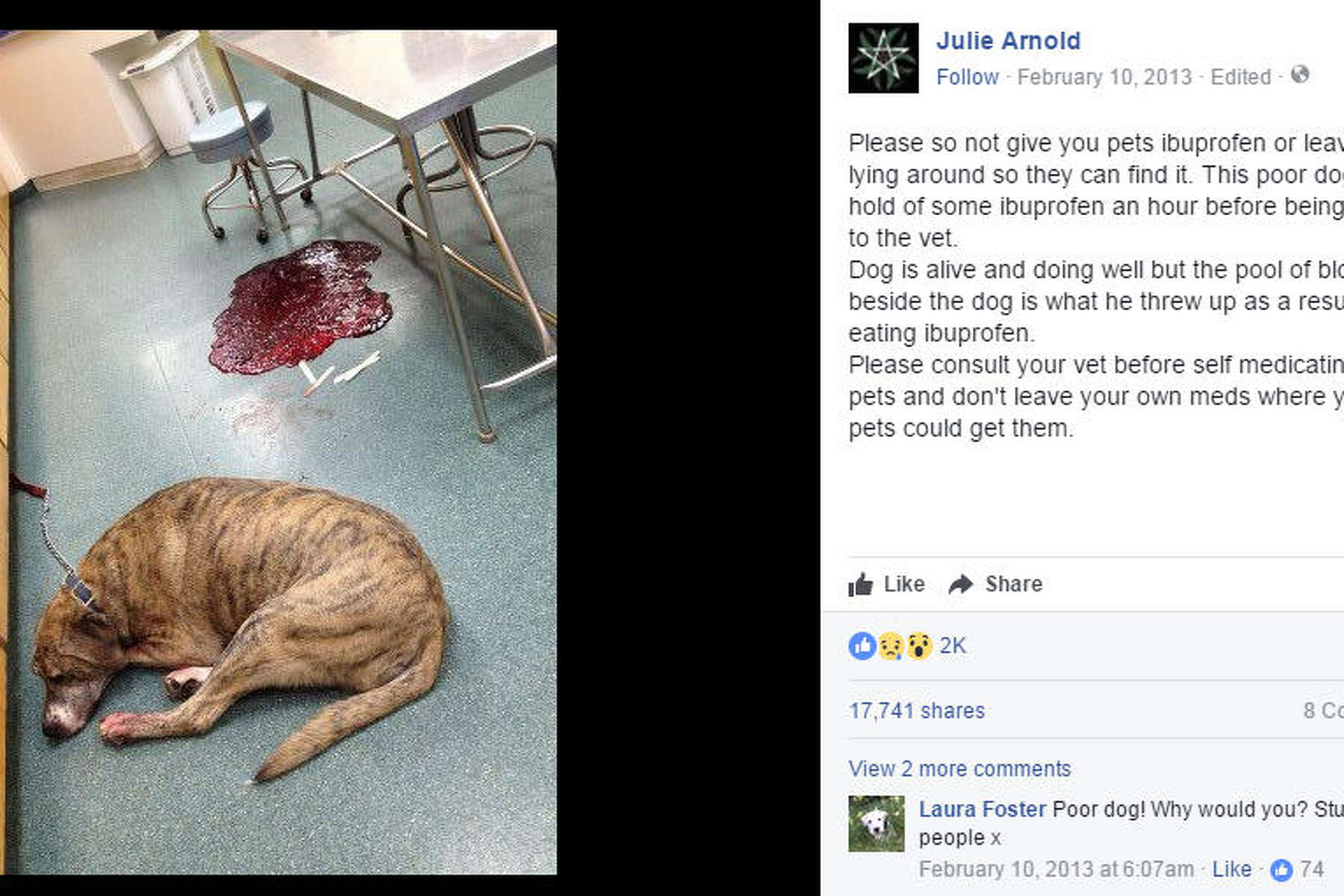Image resolution: width=1344 pixels, height=896 pixels.
Task: Click the Julie Arnold name link
Action: [x=1008, y=40]
